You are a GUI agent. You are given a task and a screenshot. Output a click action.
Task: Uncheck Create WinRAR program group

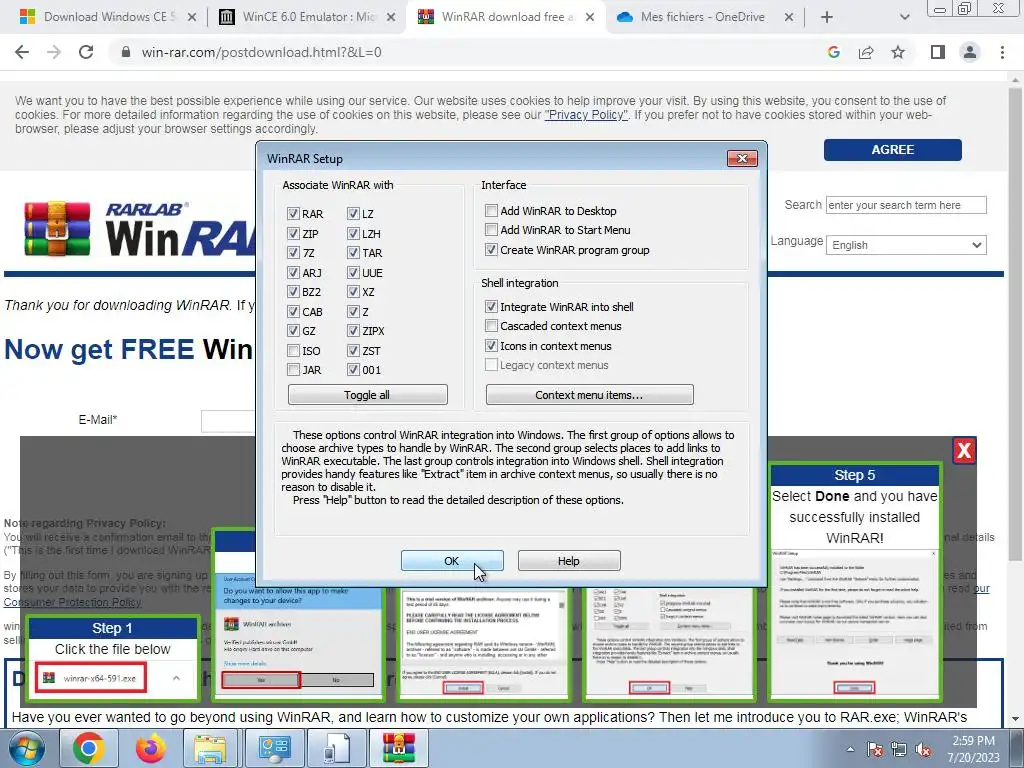491,249
